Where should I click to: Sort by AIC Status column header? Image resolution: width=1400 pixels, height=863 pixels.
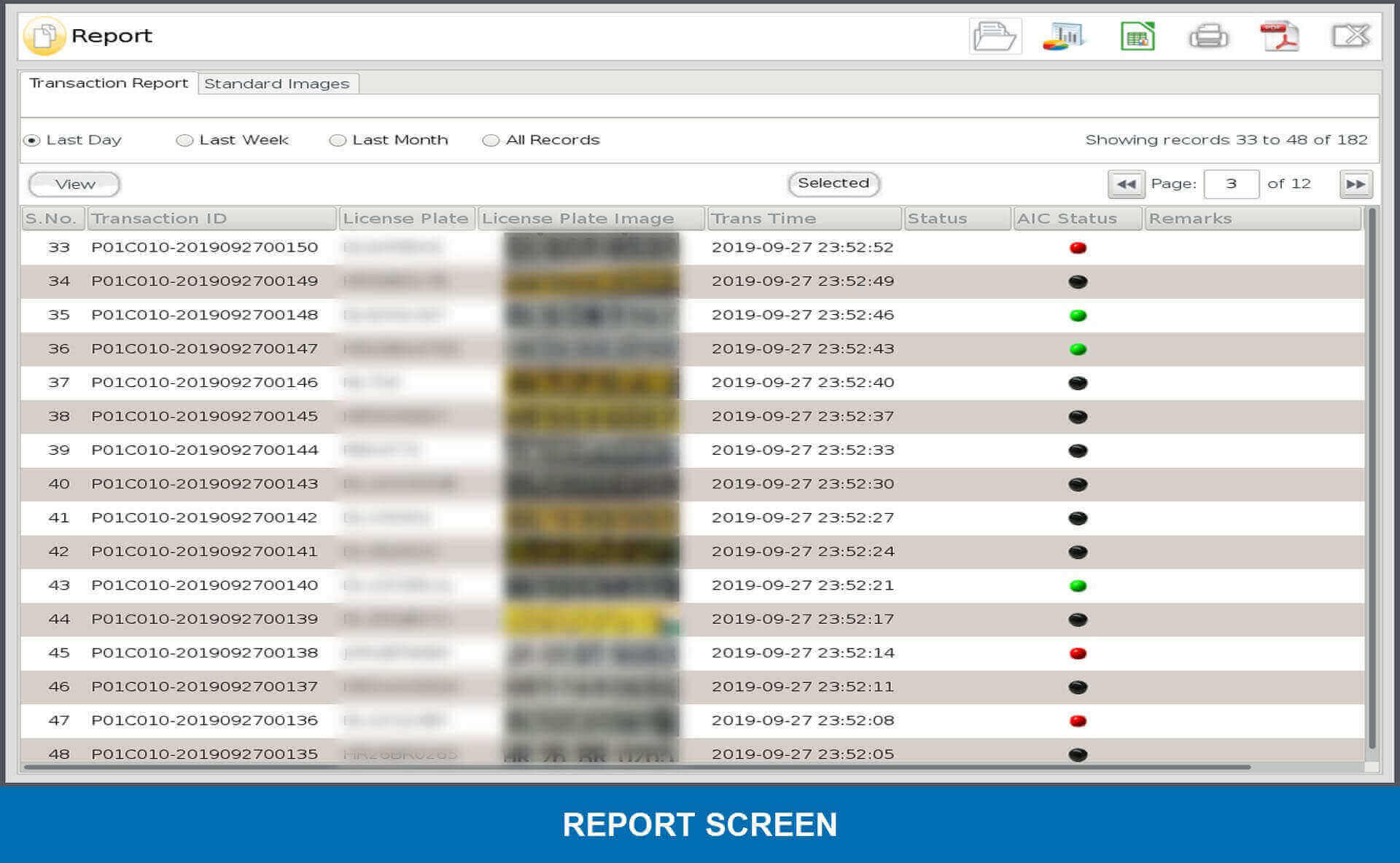(x=1078, y=218)
